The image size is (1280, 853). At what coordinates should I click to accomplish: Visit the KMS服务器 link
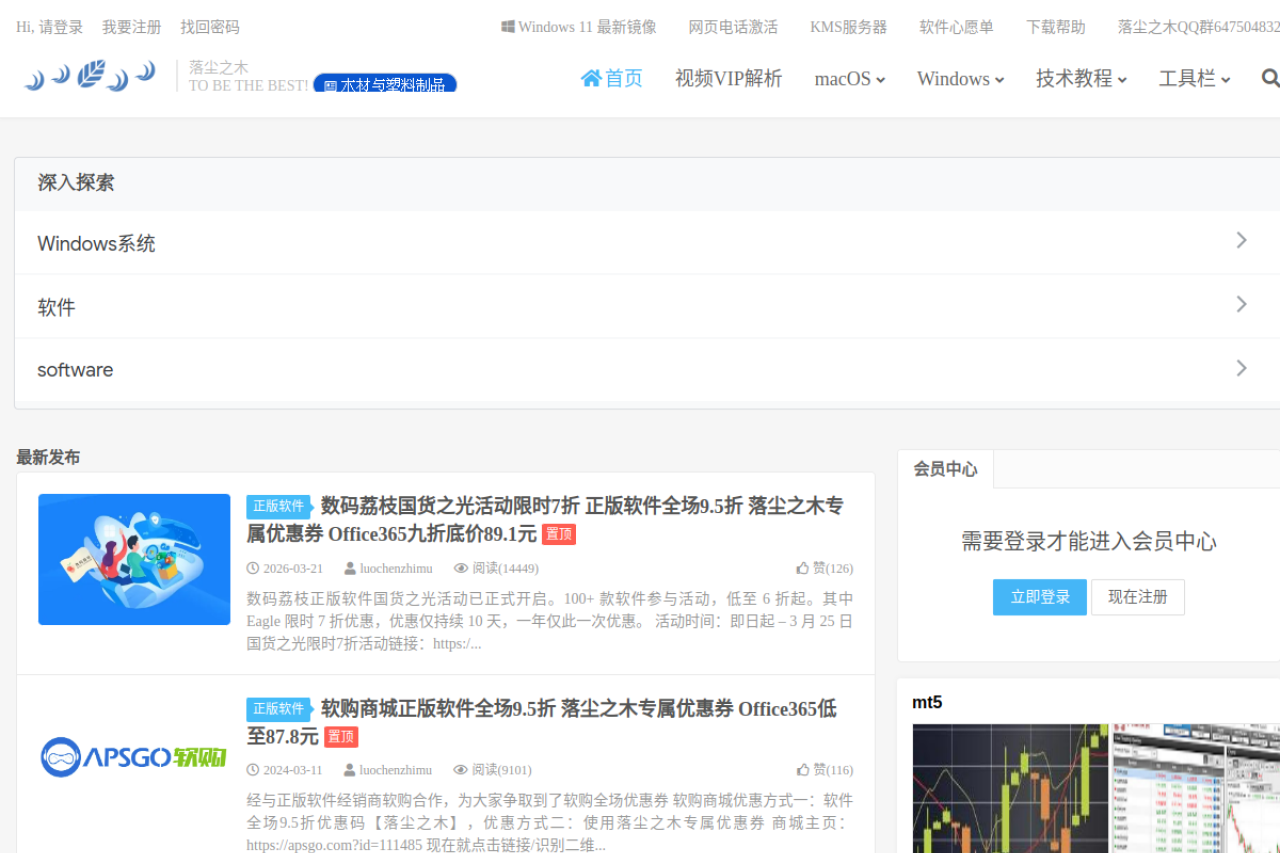pyautogui.click(x=849, y=27)
